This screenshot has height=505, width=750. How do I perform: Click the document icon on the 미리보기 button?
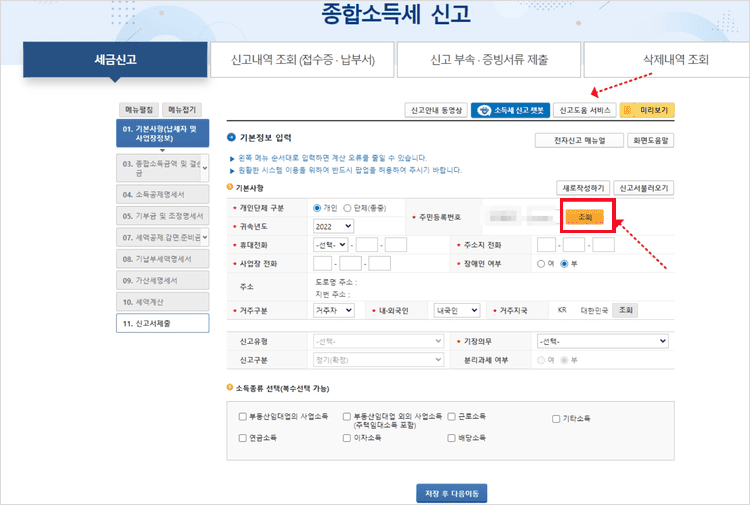click(x=628, y=110)
